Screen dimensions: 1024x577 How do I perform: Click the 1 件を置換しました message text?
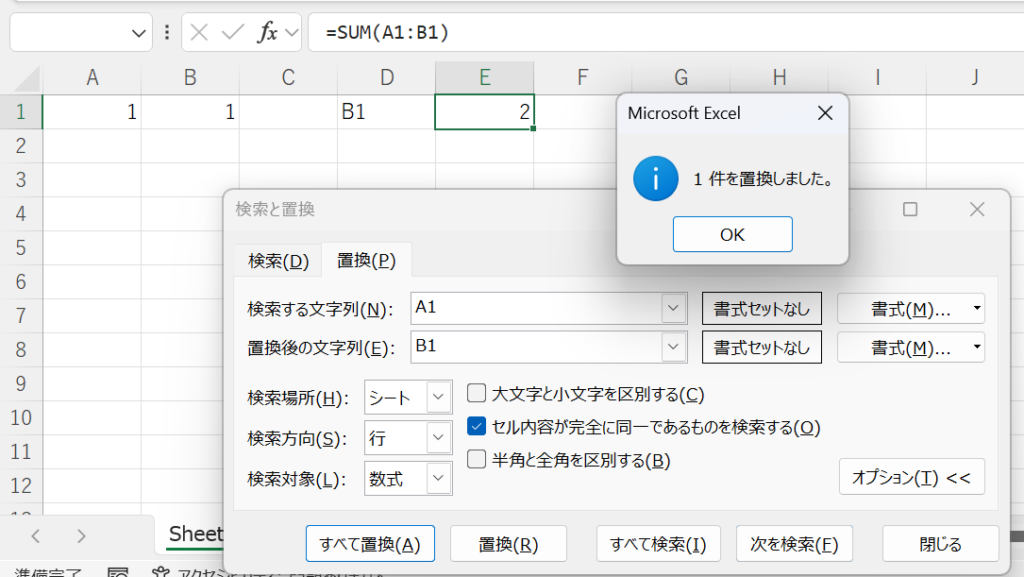[763, 179]
